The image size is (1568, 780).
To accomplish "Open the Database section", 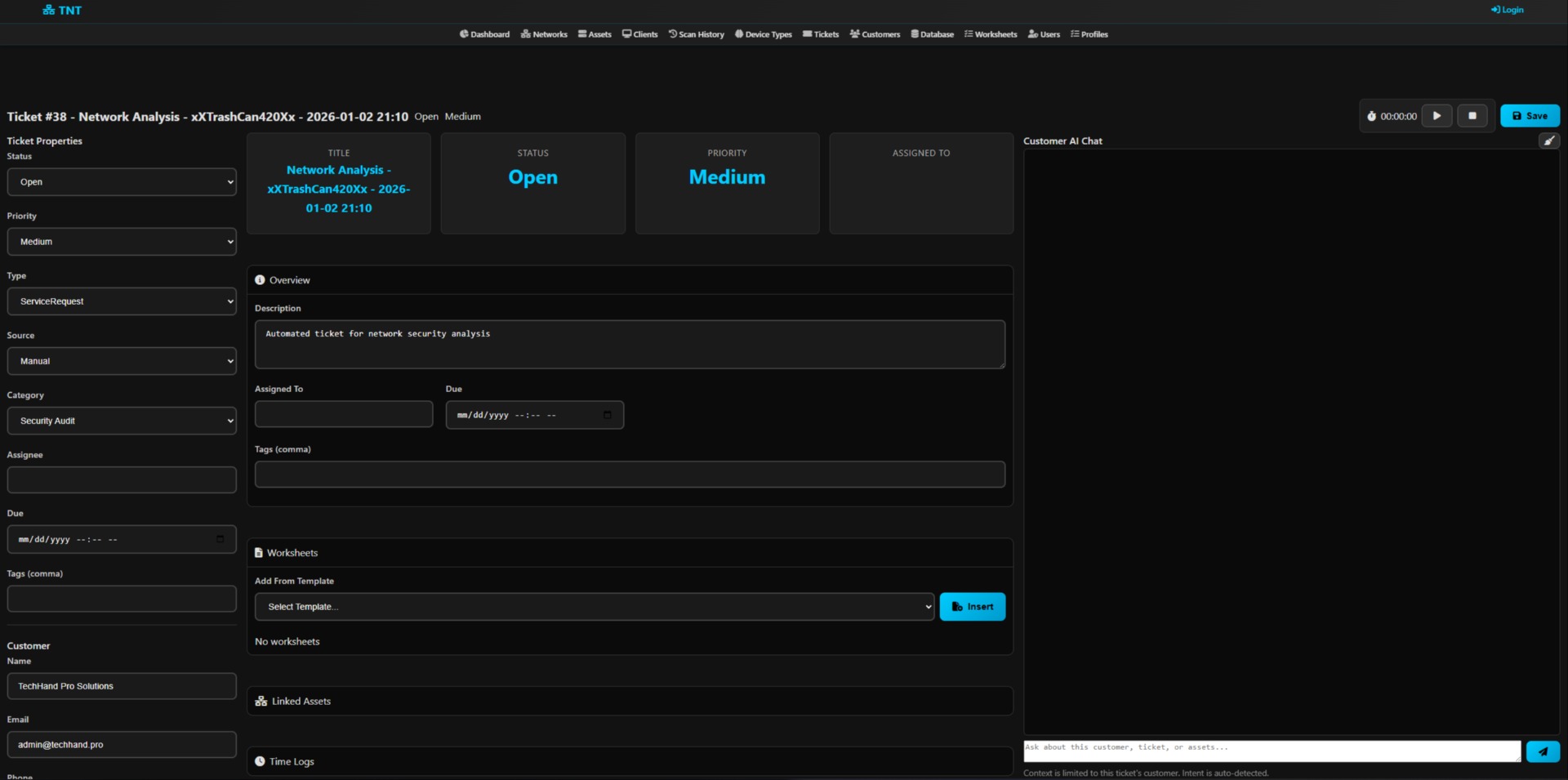I will [x=931, y=34].
